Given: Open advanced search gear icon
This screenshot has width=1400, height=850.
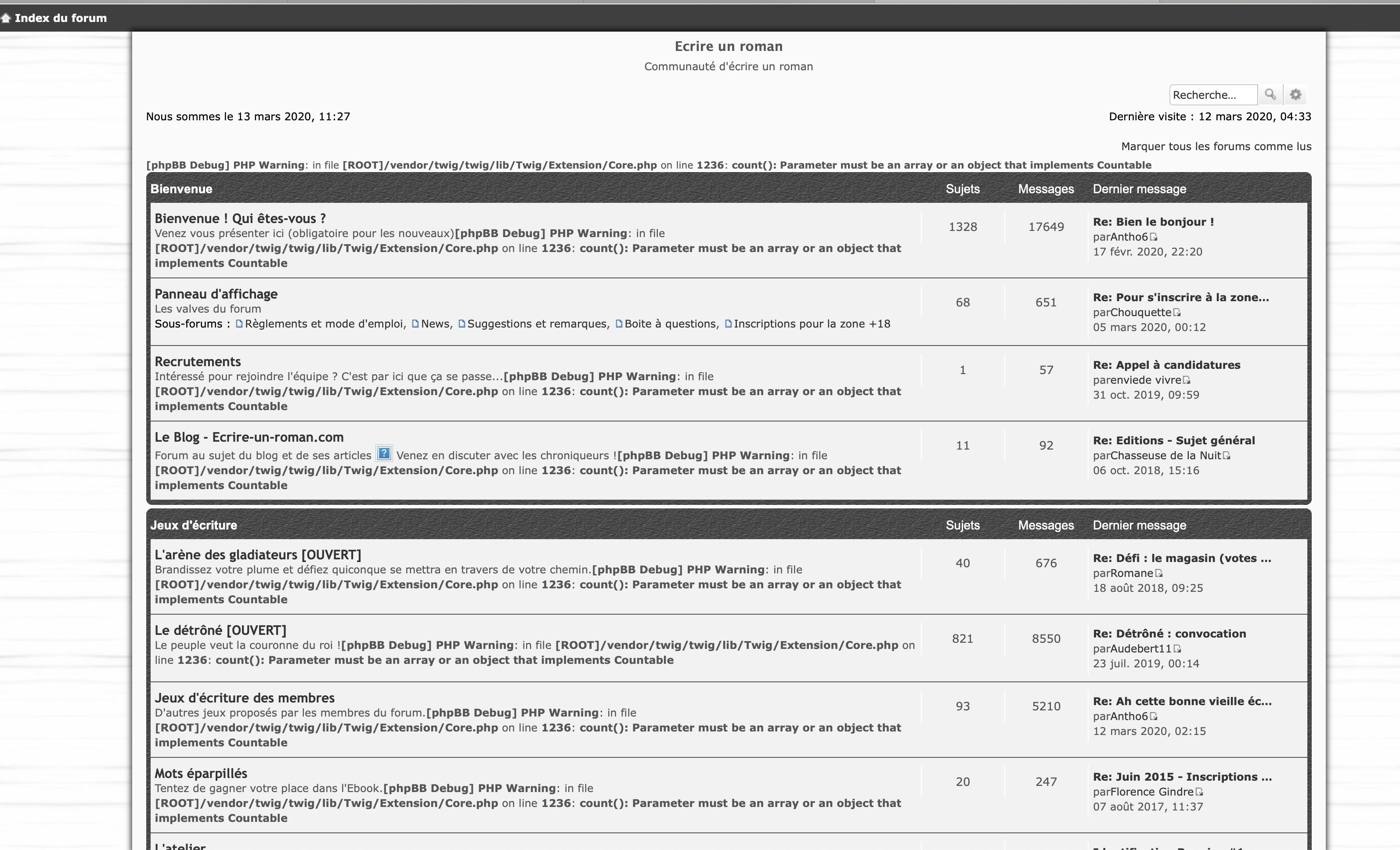Looking at the screenshot, I should (1295, 94).
